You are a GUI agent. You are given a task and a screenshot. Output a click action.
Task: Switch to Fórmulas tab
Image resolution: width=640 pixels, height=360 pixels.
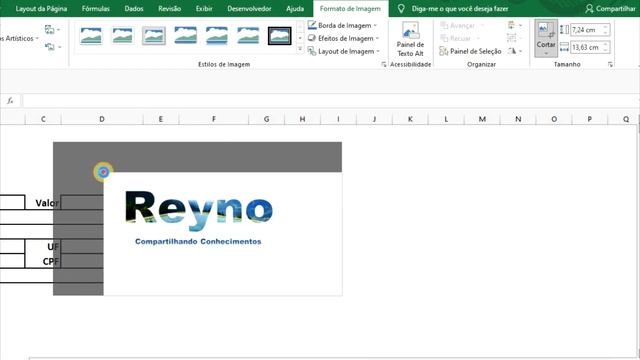[x=96, y=9]
